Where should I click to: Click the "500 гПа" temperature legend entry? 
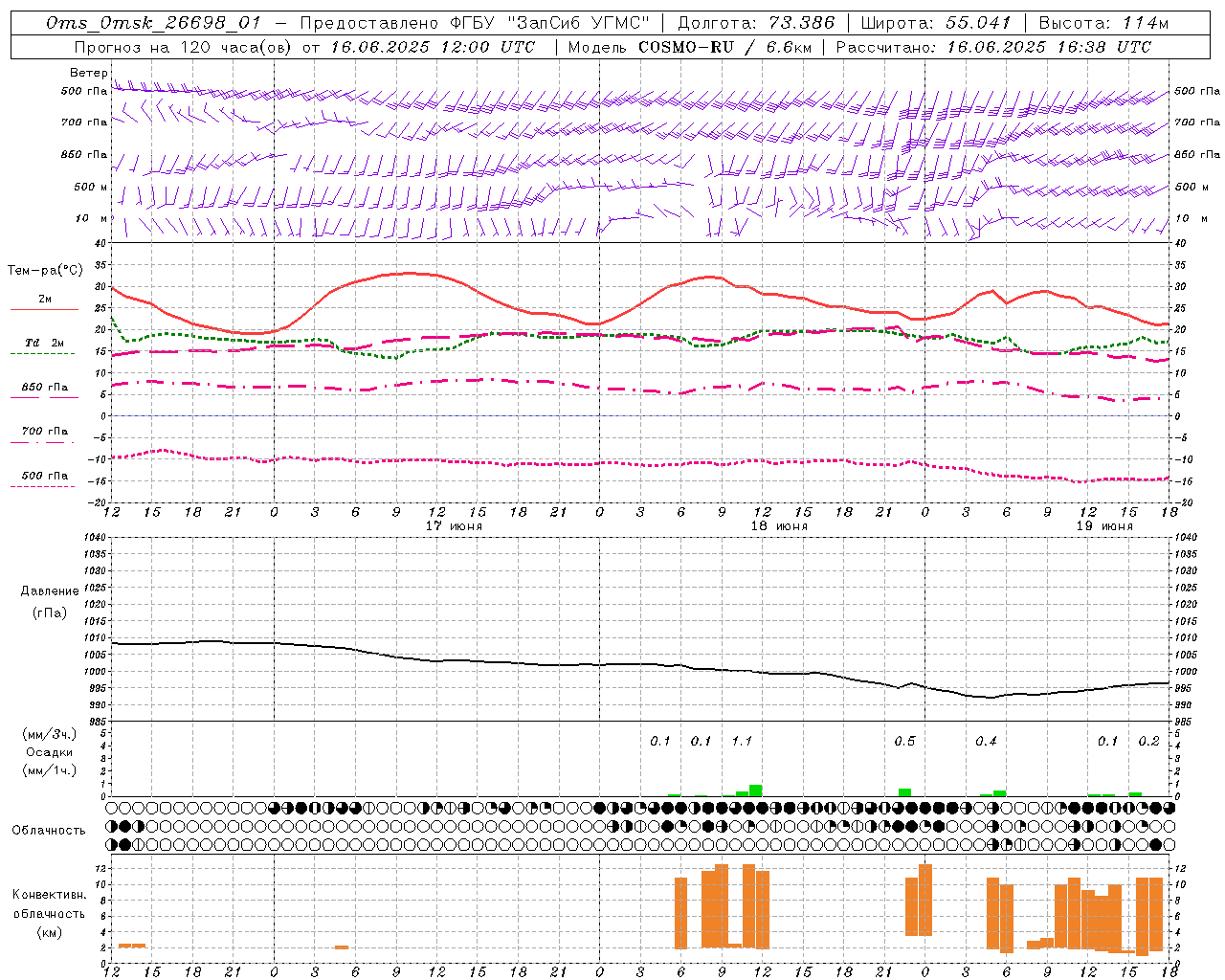tap(44, 476)
